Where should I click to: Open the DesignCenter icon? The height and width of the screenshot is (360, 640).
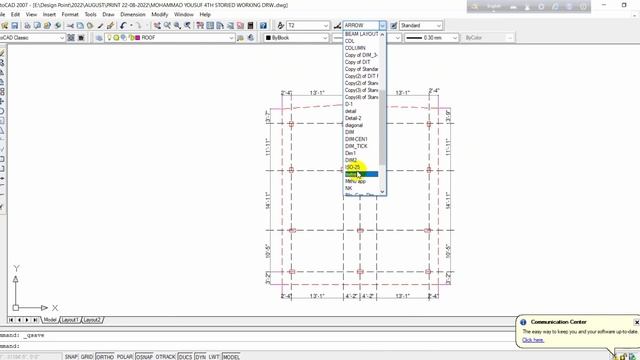(x=210, y=26)
